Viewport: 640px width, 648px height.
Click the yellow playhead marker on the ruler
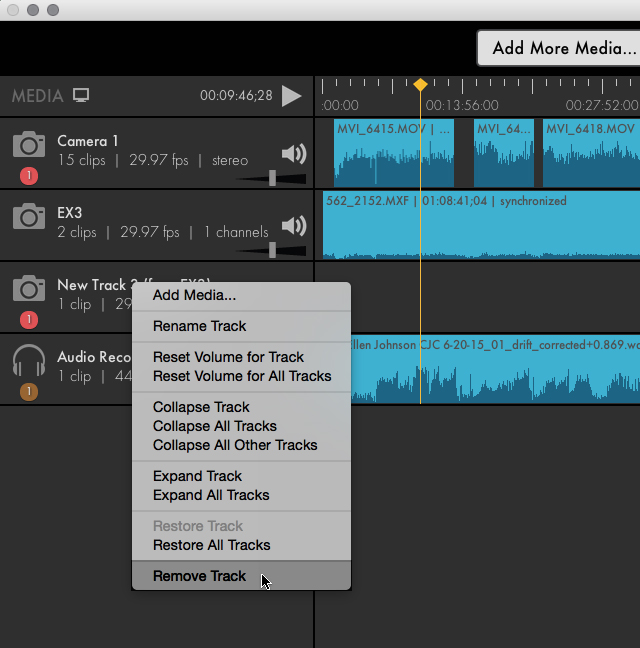(420, 84)
